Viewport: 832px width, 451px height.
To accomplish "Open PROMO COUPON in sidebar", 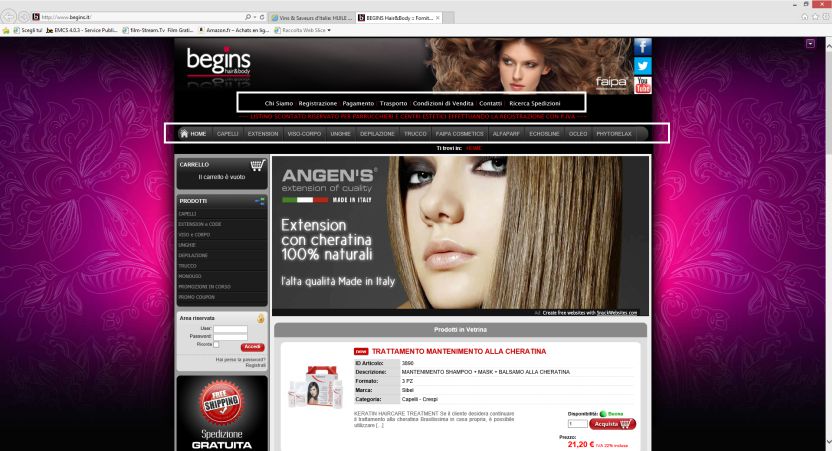I will 196,297.
